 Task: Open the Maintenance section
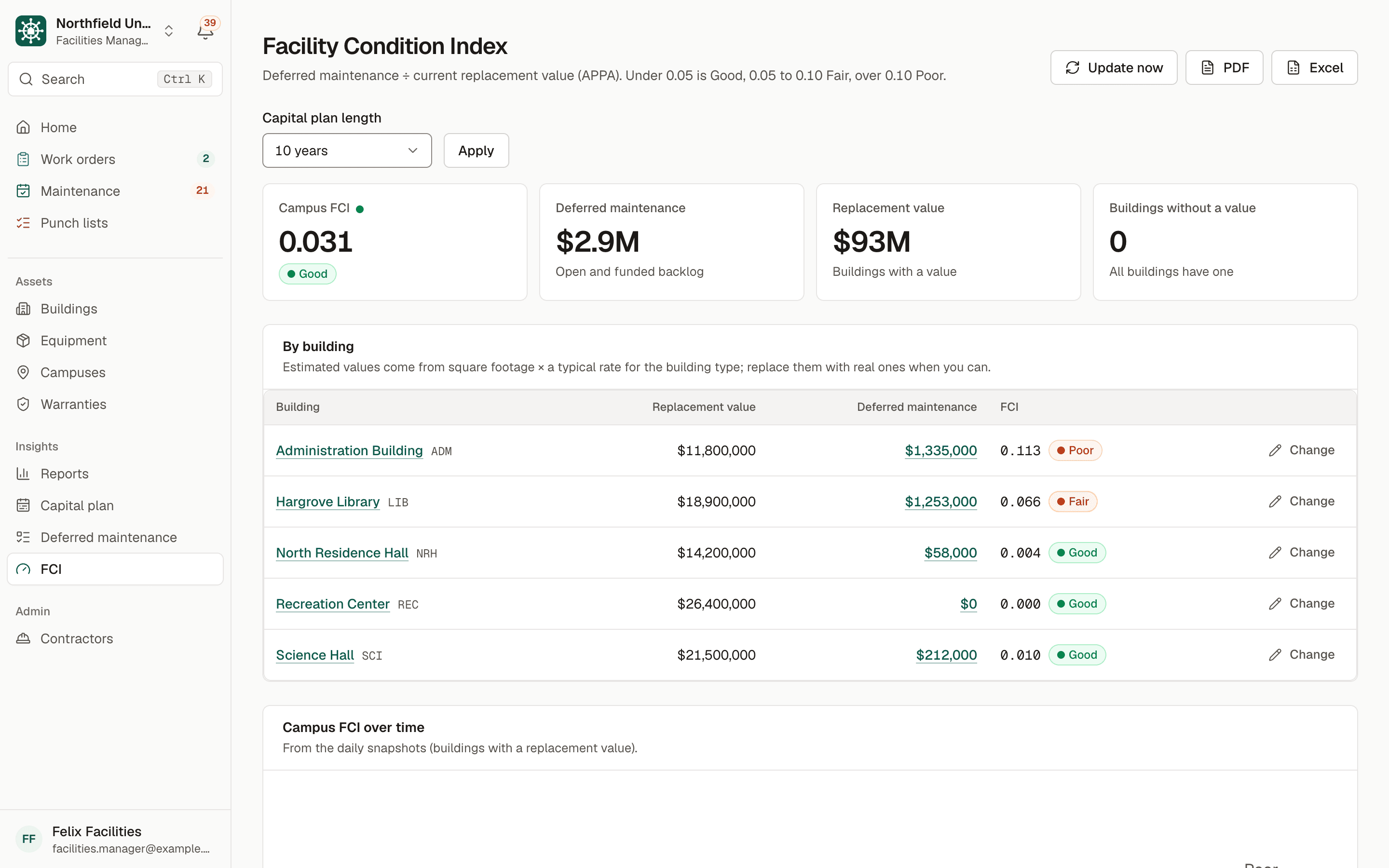tap(115, 191)
